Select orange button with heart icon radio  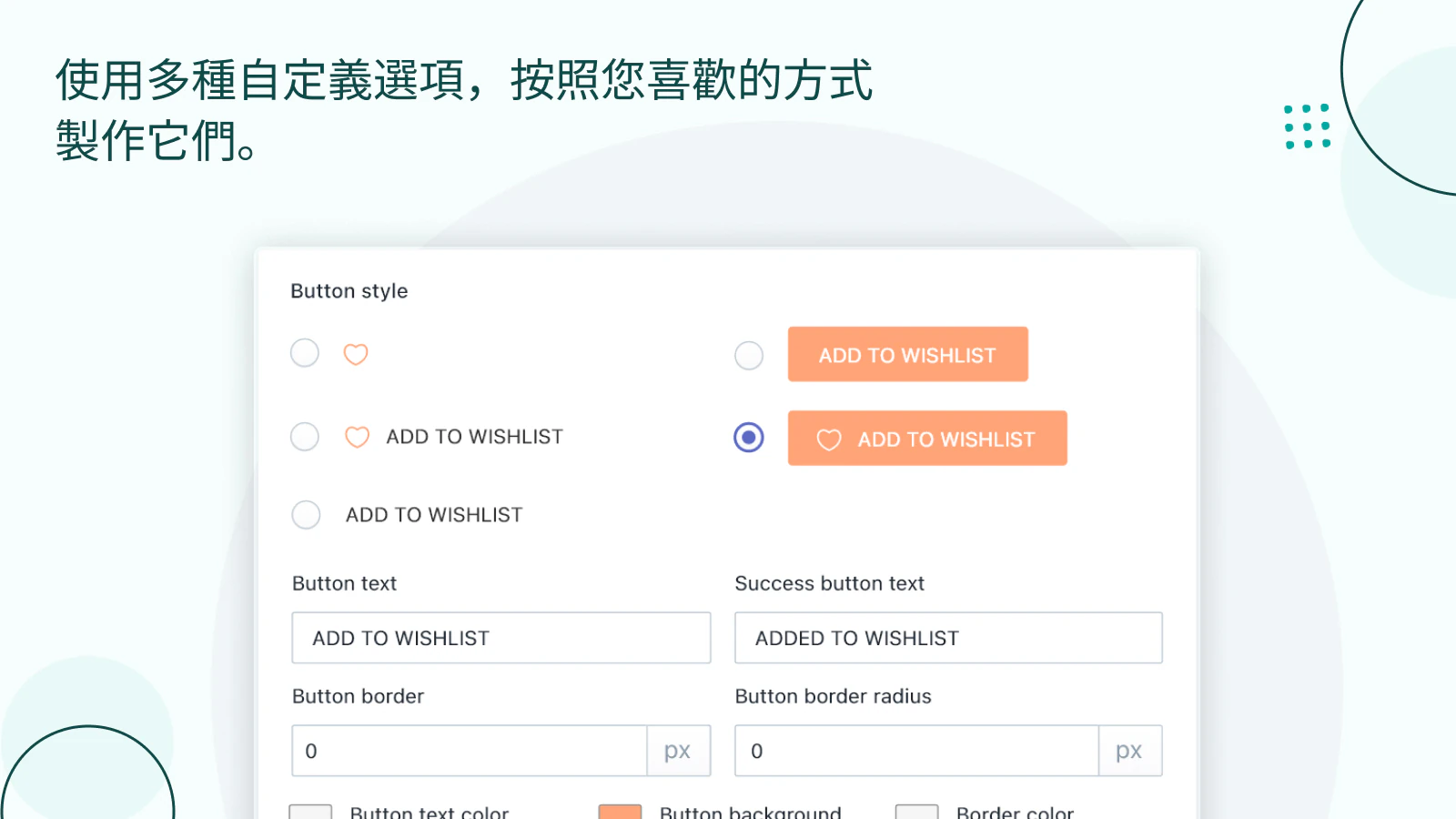coord(749,438)
